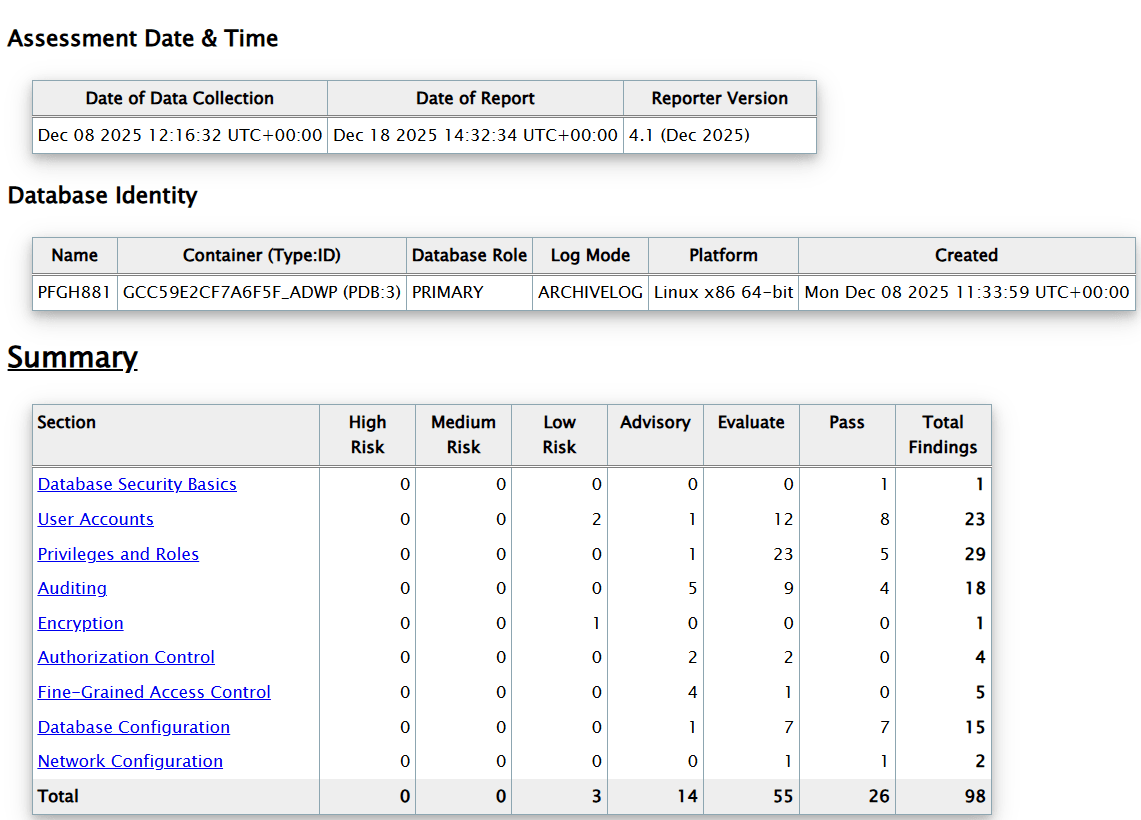
Task: Click the 'Linux x86 64-bit' platform cell
Action: (723, 292)
